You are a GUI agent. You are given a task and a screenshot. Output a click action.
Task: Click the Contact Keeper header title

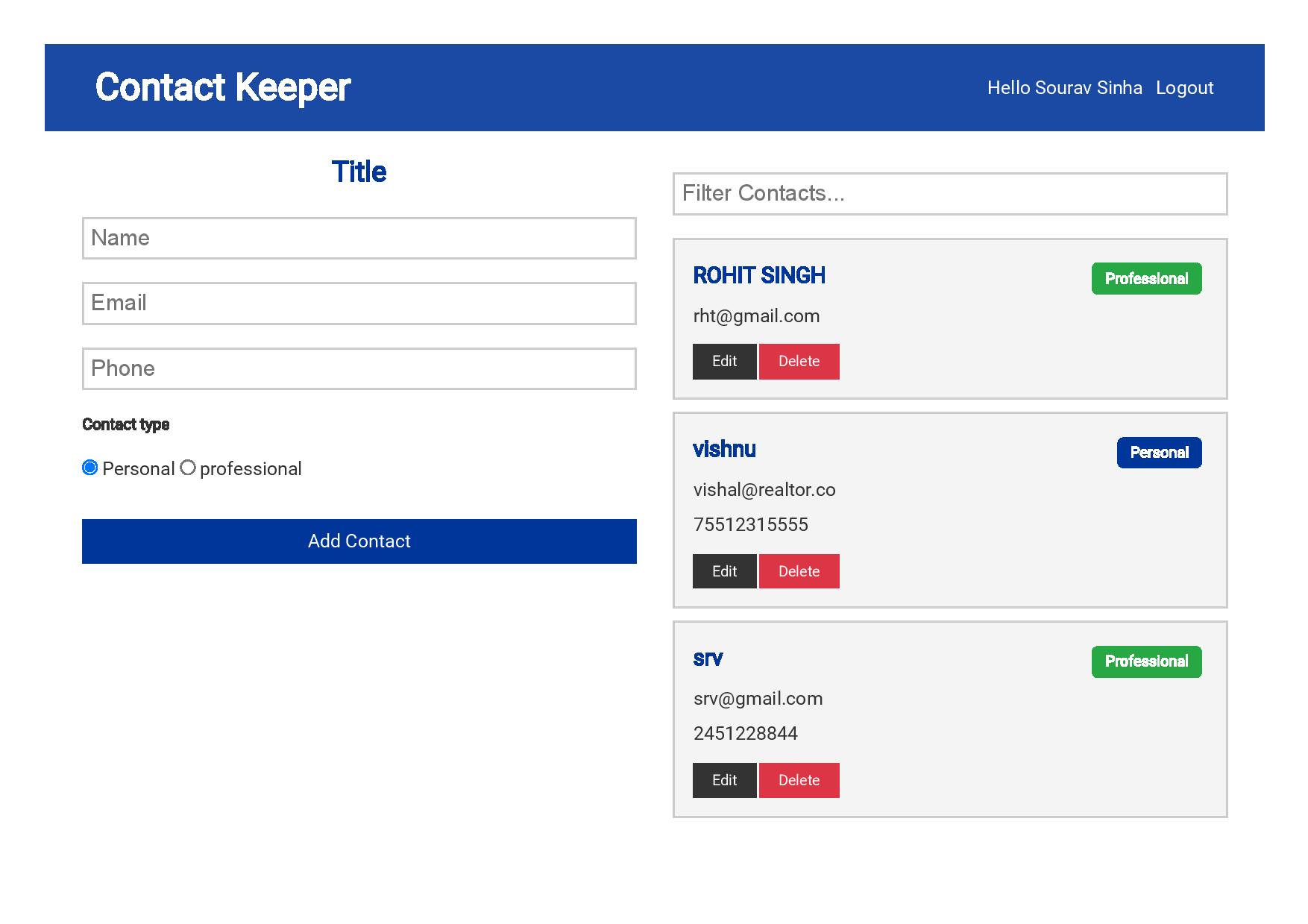coord(223,87)
